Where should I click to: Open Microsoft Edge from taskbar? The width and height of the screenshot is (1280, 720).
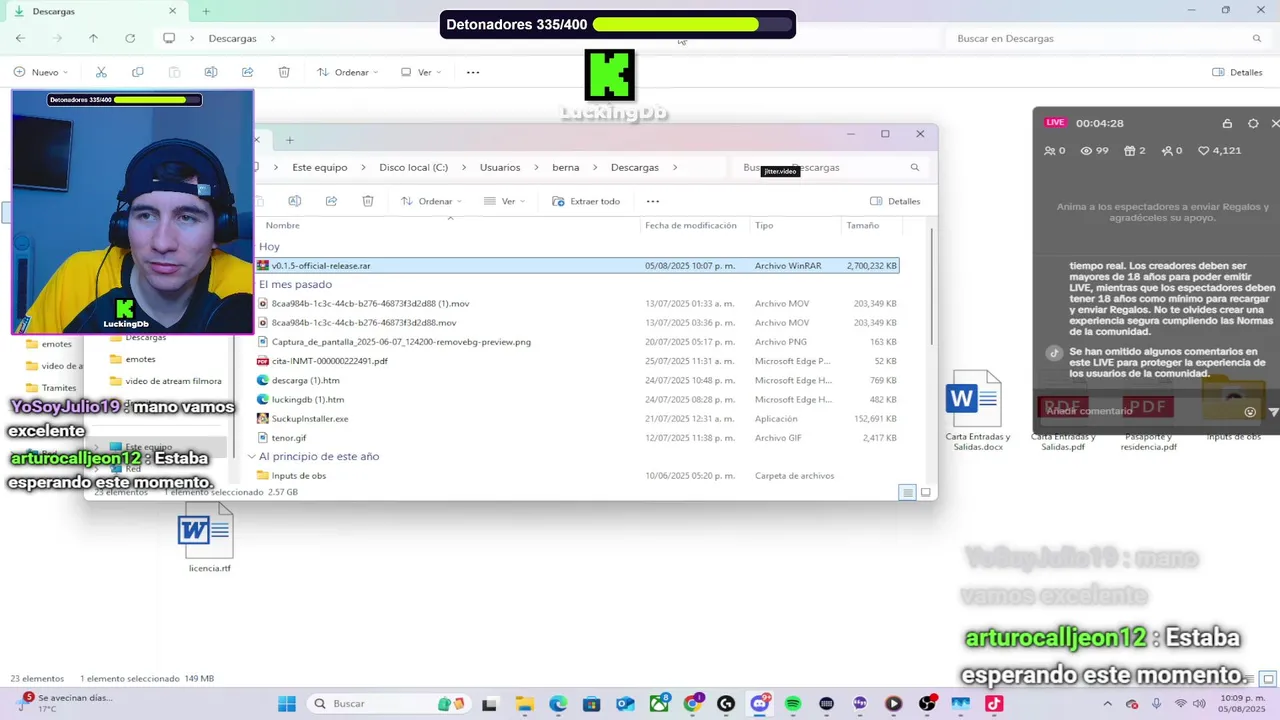(558, 704)
